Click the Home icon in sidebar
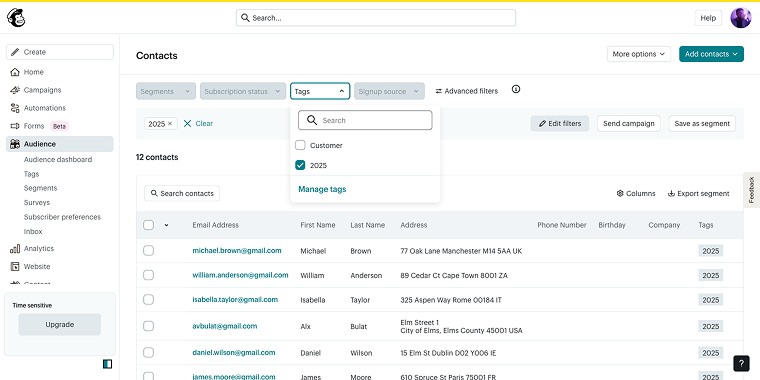760x380 pixels. point(15,72)
